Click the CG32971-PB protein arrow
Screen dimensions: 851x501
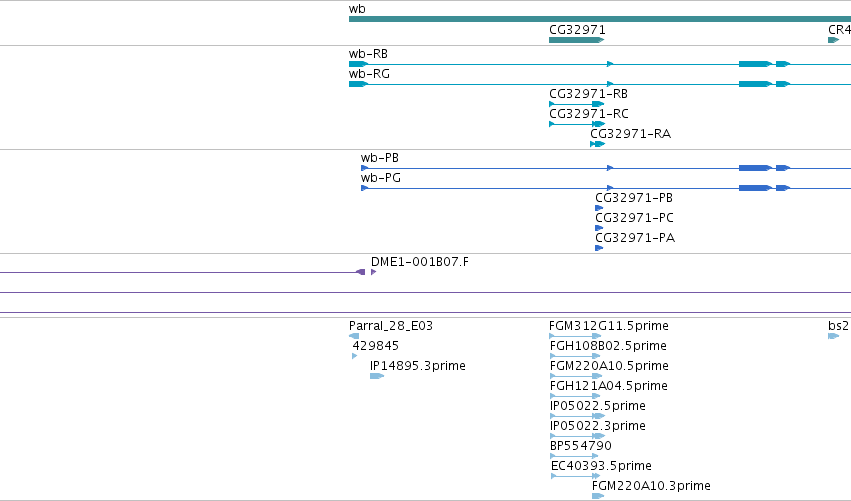[599, 208]
